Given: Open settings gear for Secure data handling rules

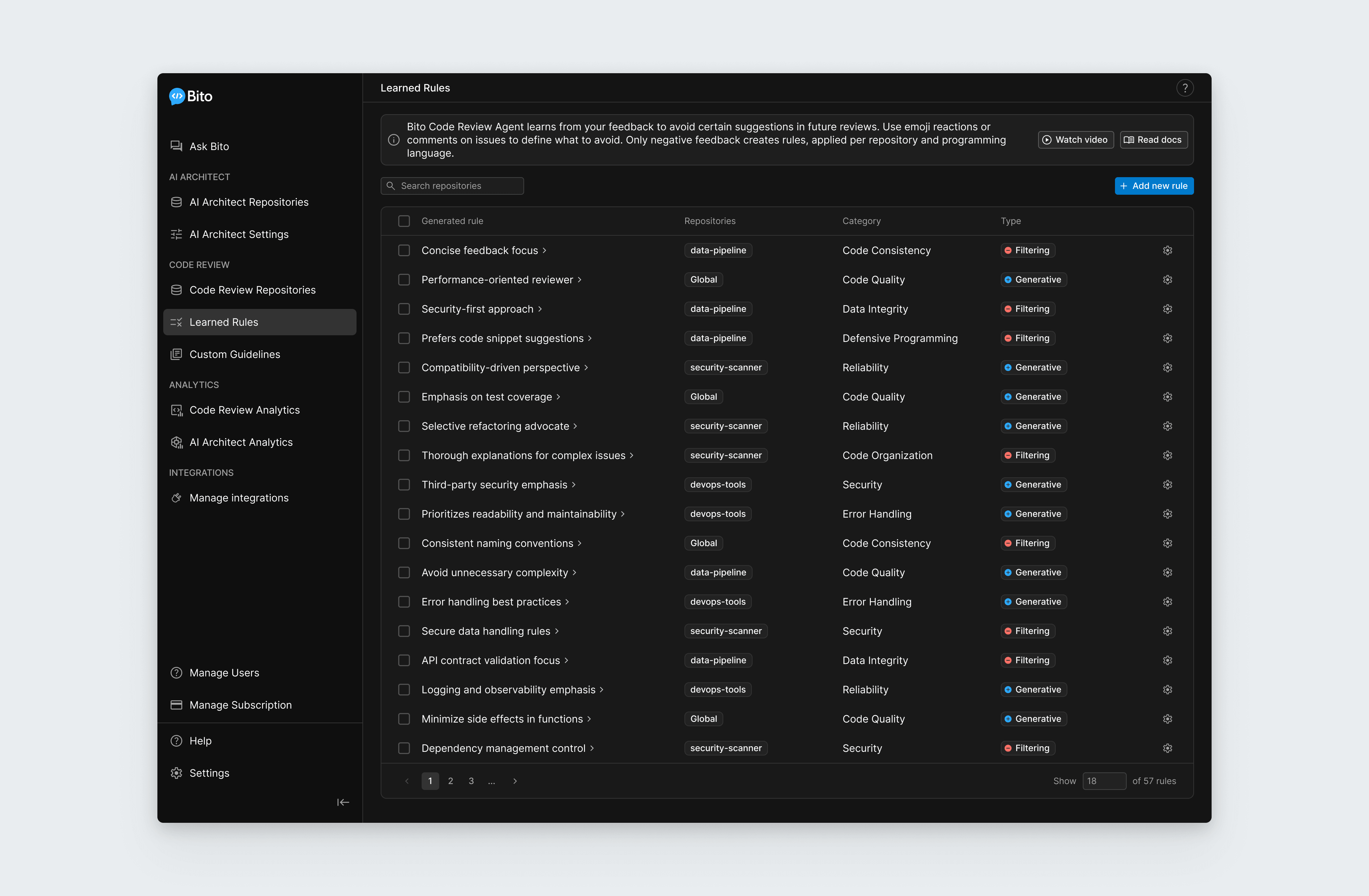Looking at the screenshot, I should [1167, 631].
